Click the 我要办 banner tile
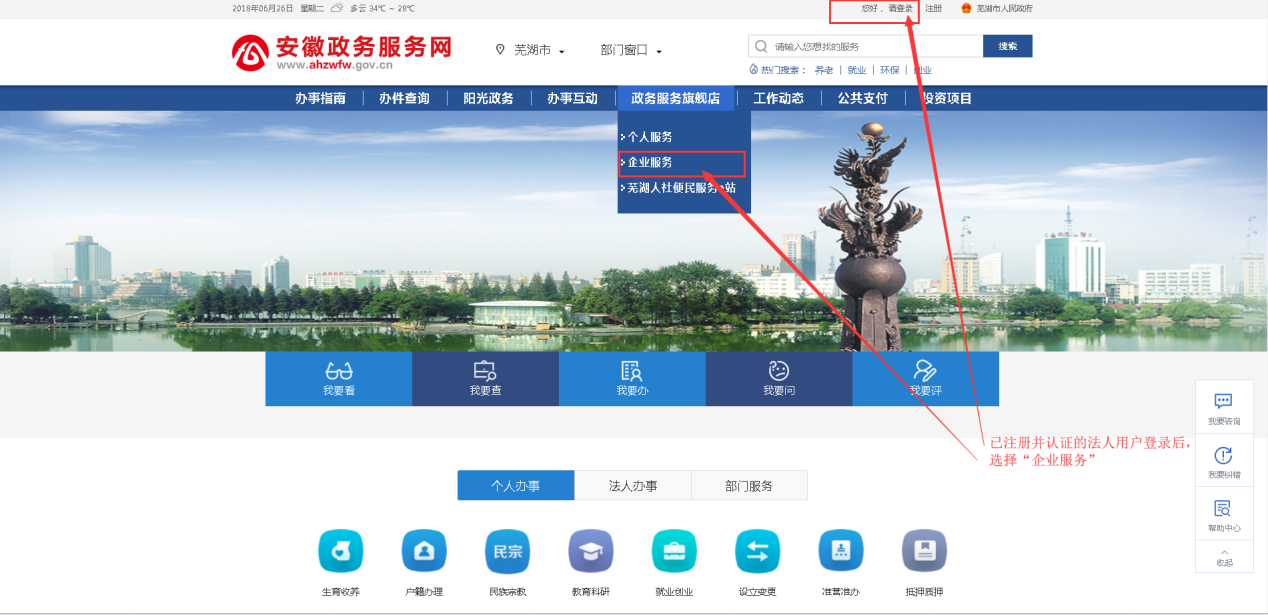This screenshot has height=615, width=1268. (632, 379)
